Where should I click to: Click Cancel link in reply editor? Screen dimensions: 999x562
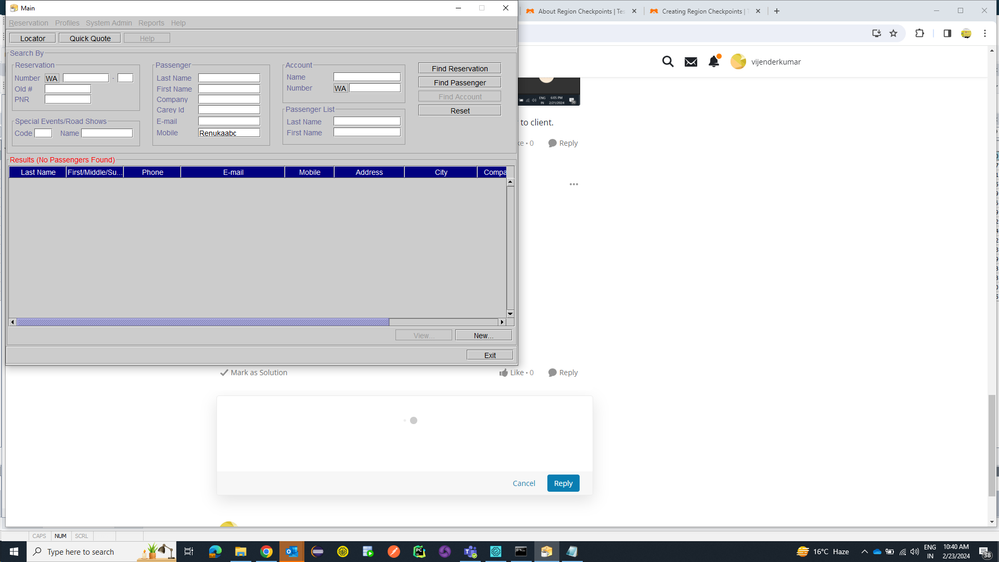tap(524, 483)
